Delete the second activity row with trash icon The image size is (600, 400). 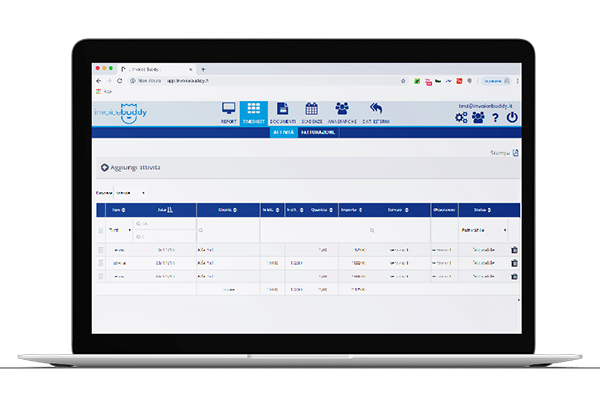click(514, 263)
